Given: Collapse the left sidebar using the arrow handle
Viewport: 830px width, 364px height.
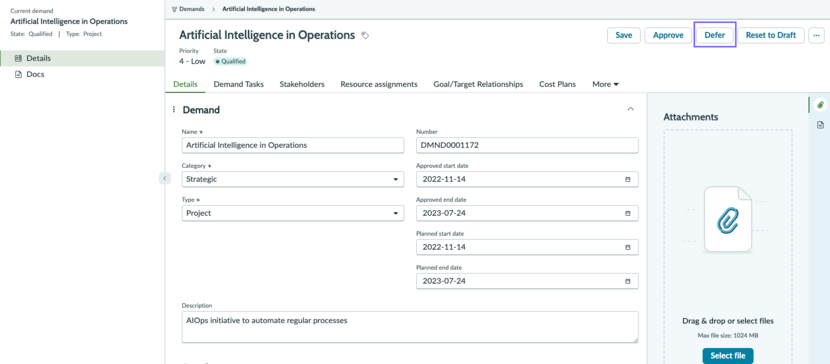Looking at the screenshot, I should [x=165, y=178].
